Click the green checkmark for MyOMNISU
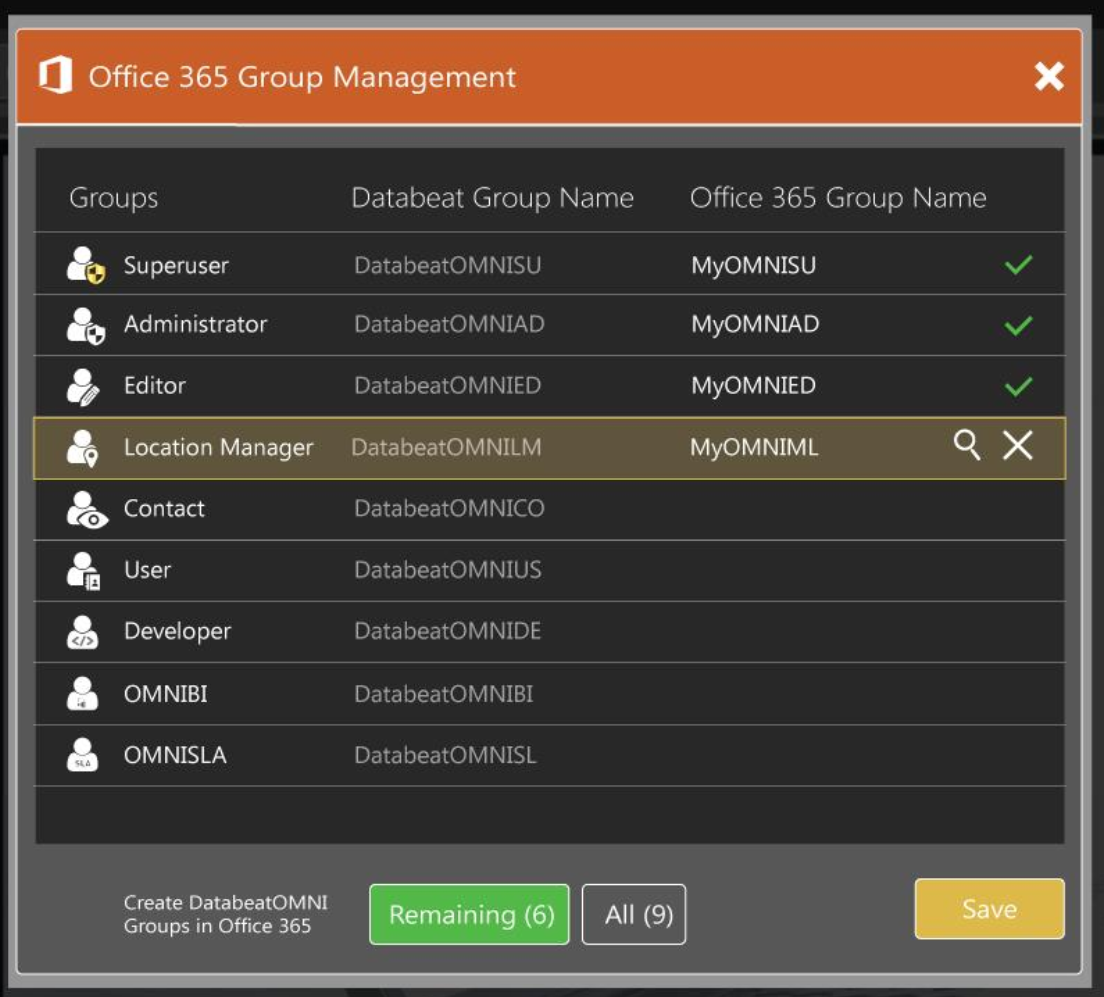Image resolution: width=1104 pixels, height=997 pixels. [x=1018, y=265]
